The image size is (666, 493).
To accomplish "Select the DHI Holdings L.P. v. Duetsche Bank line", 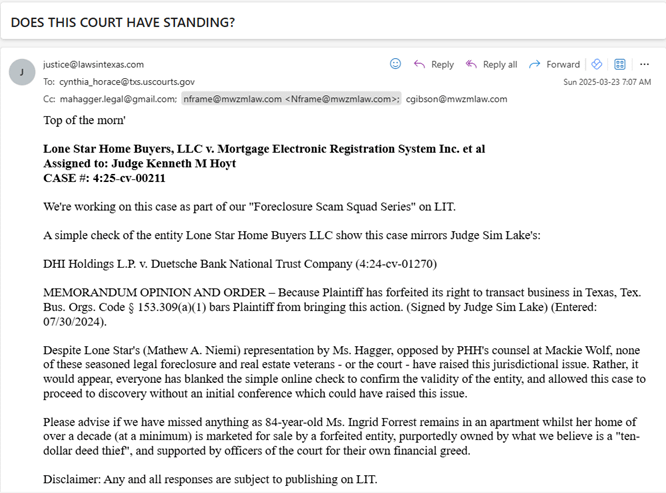I will [x=240, y=264].
